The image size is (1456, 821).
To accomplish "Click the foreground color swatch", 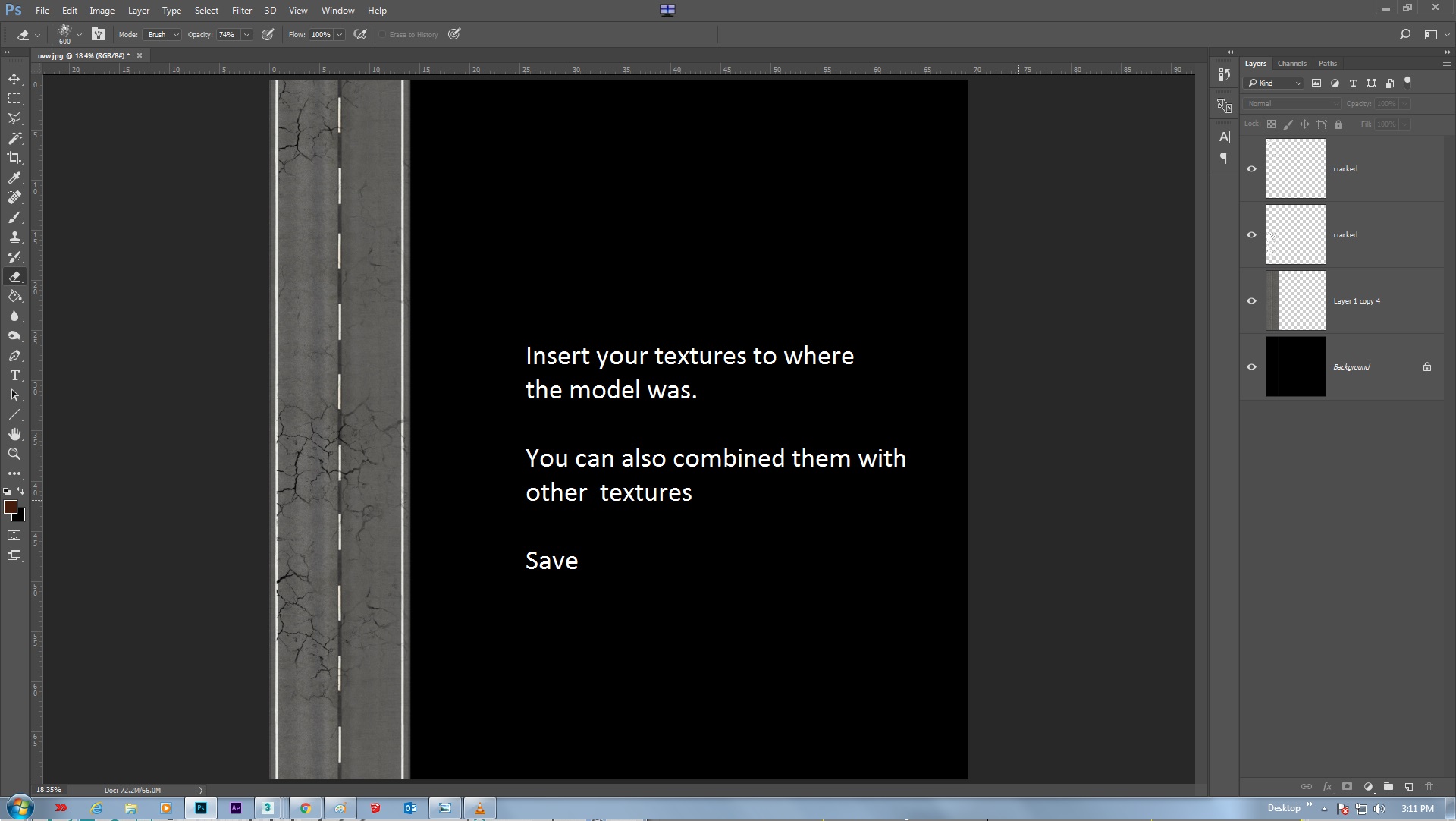I will (10, 505).
